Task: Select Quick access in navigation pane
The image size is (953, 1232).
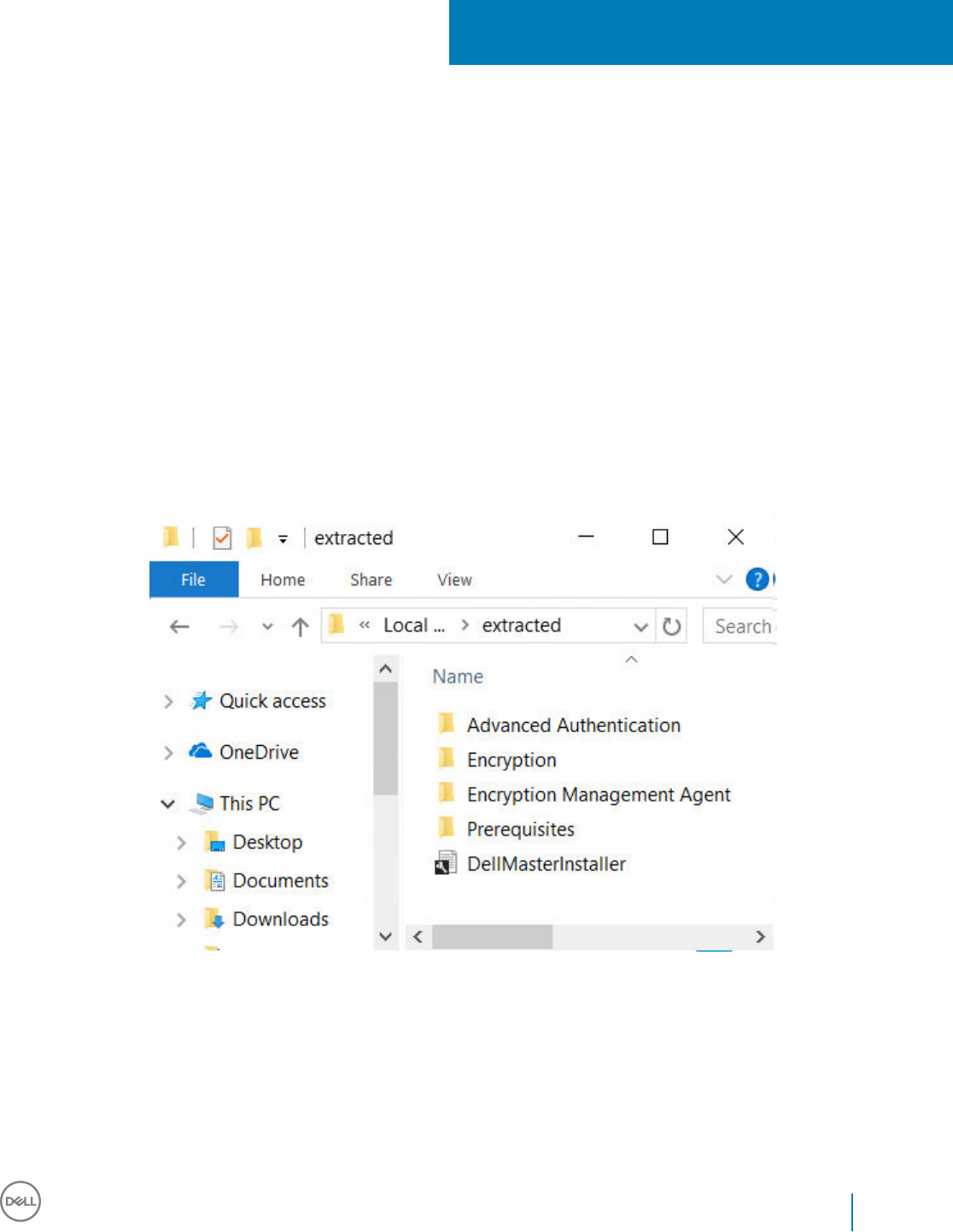Action: point(272,701)
